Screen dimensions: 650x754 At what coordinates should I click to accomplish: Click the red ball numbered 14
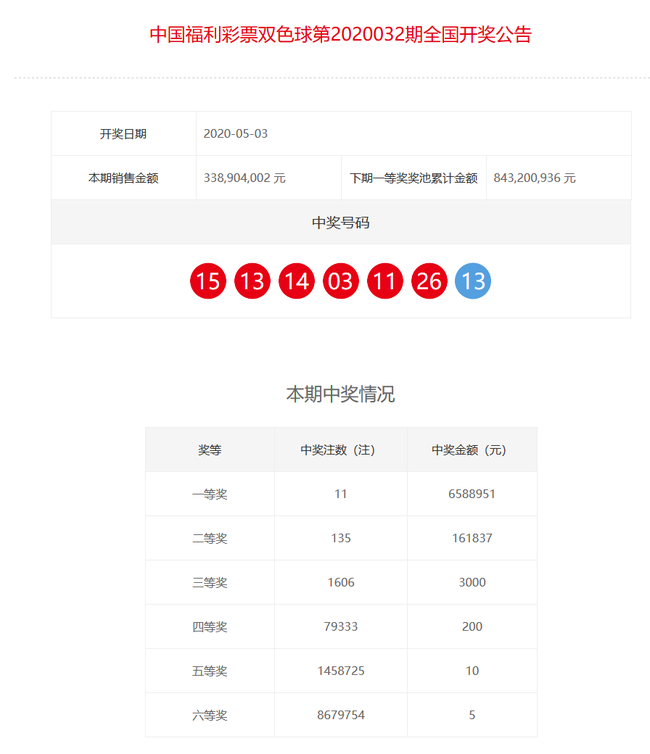tap(296, 281)
